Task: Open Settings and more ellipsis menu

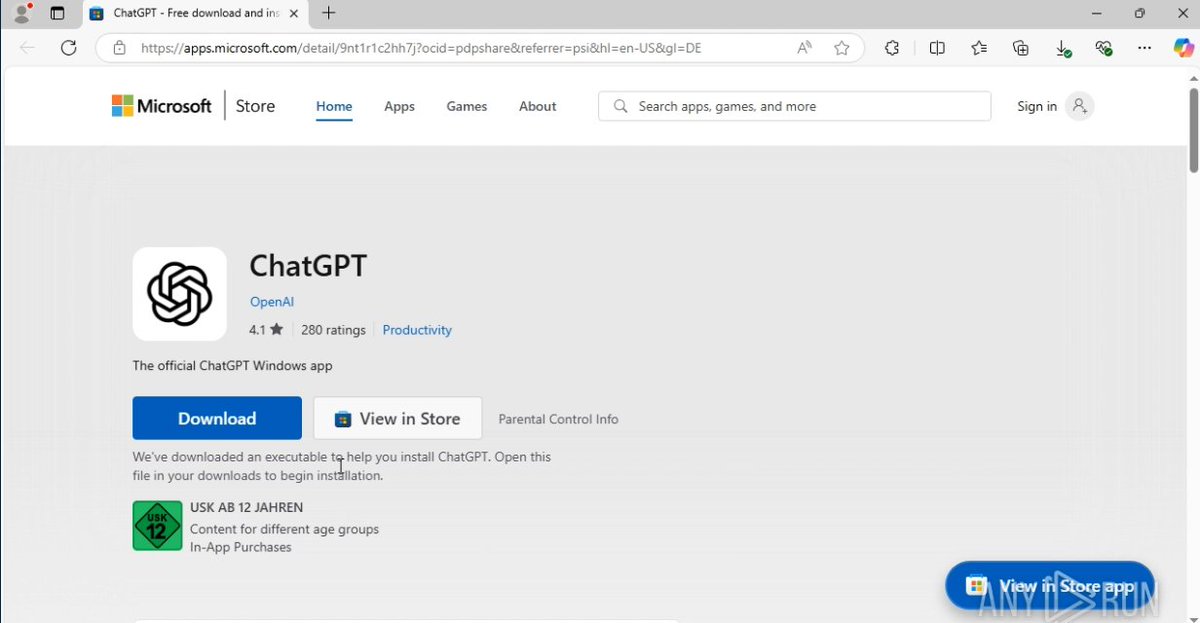Action: (x=1145, y=48)
